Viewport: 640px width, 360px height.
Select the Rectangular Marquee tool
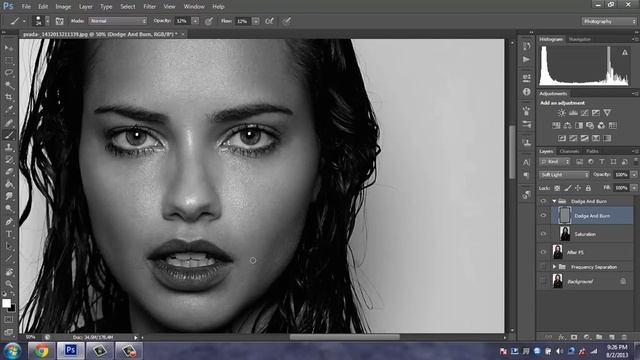[x=9, y=61]
